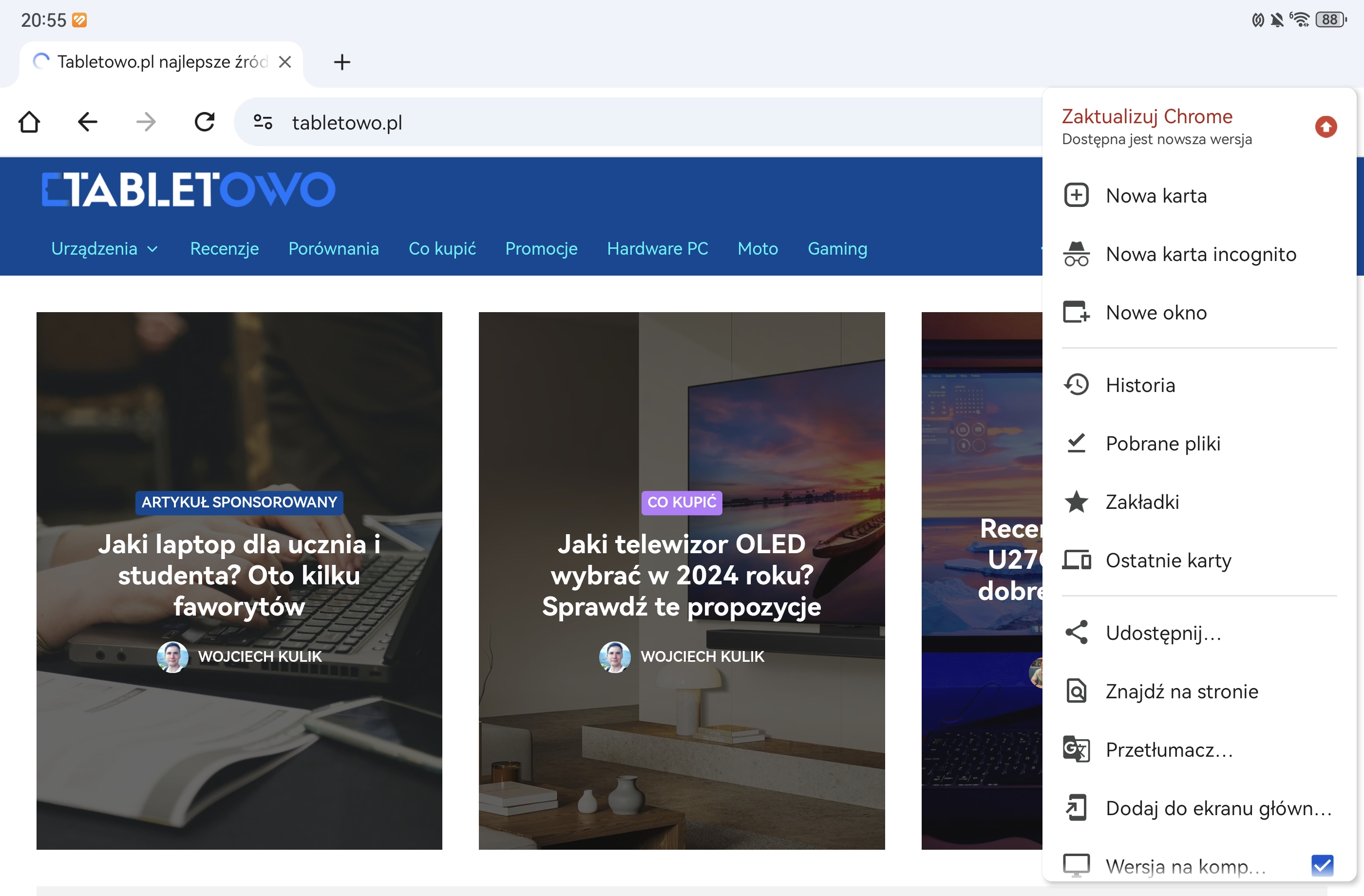The height and width of the screenshot is (896, 1364).
Task: Tap the muted notification bell icon
Action: point(1277,20)
